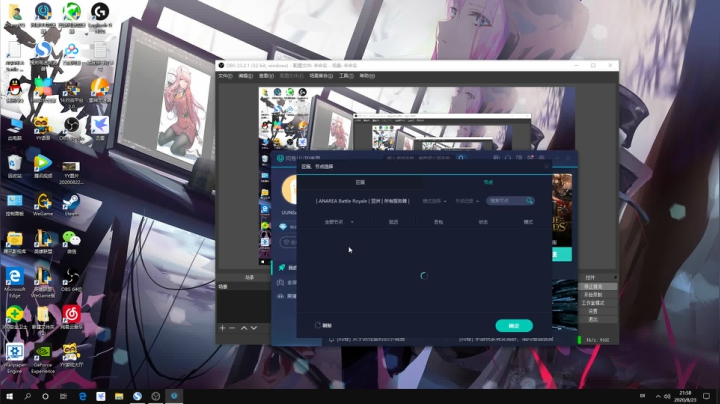Expand the 全部节点 filter dropdown

(339, 222)
